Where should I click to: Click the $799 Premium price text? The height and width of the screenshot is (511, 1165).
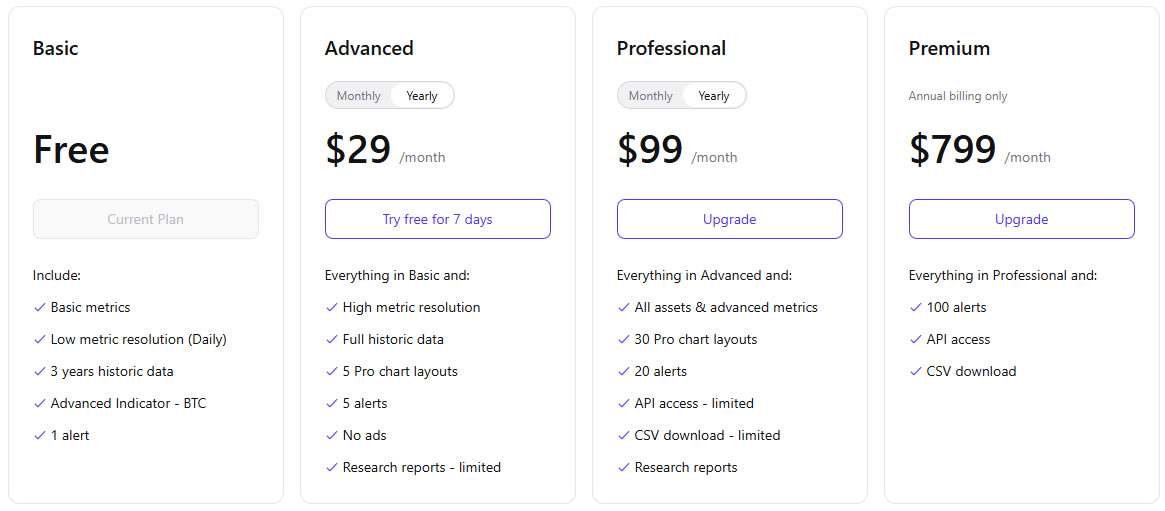pyautogui.click(x=952, y=150)
